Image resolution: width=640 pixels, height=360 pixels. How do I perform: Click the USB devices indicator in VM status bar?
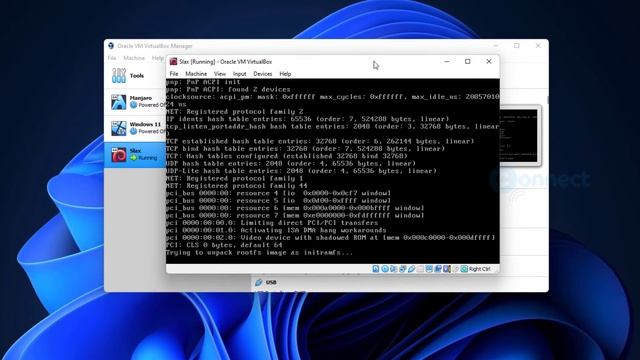point(411,269)
